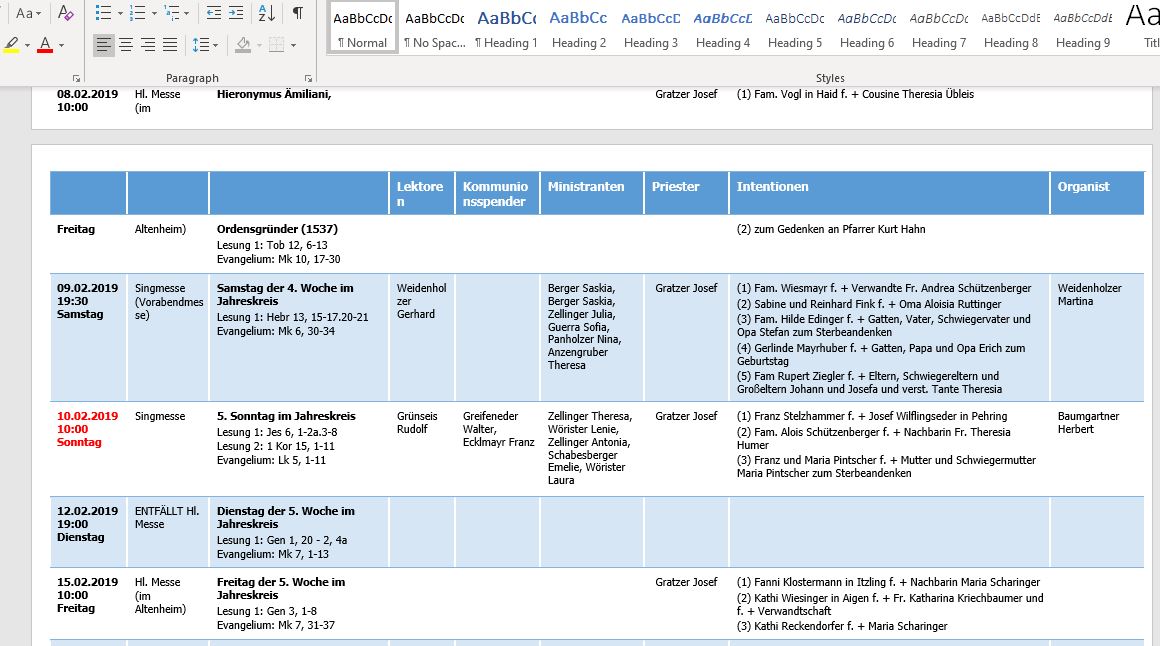Screen dimensions: 1160x646
Task: Click Hieronymus Ämiliani heading
Action: 274,94
